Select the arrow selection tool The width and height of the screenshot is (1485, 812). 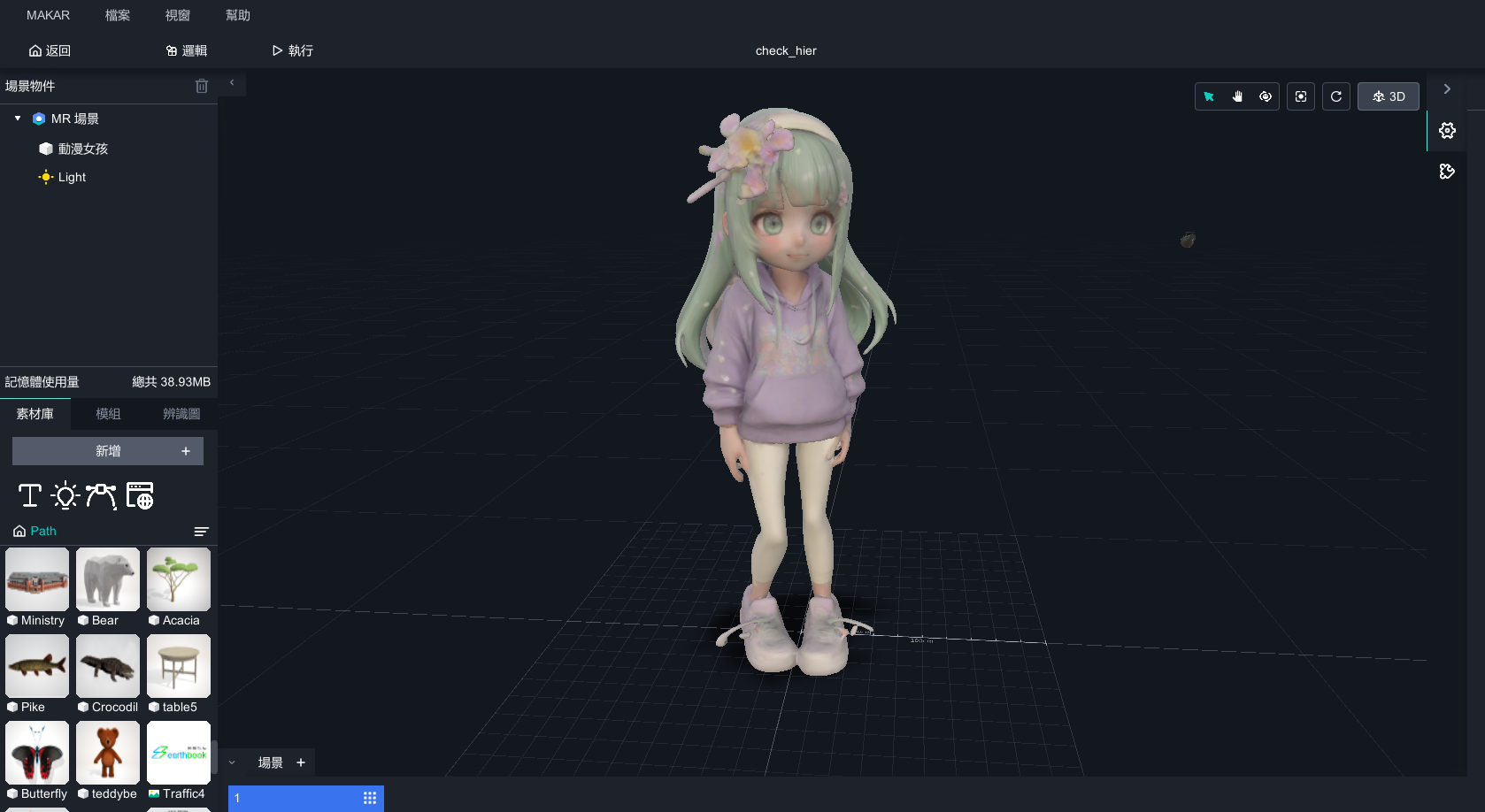click(1209, 96)
